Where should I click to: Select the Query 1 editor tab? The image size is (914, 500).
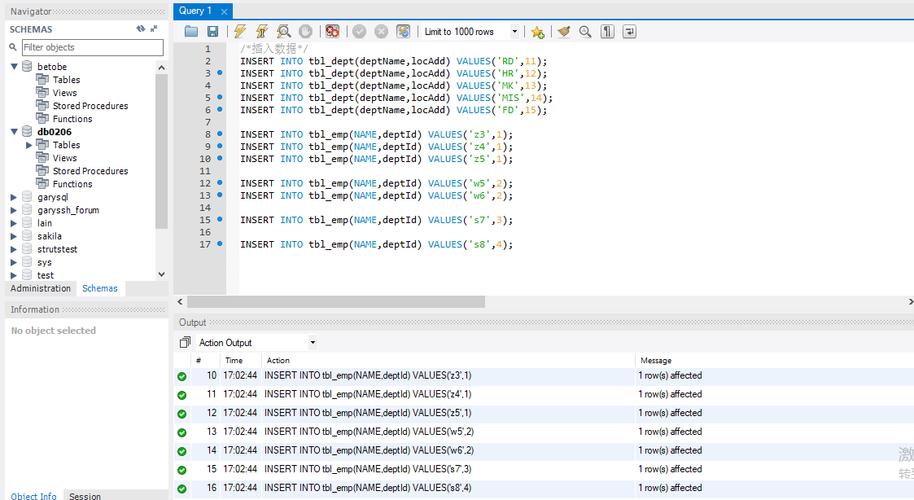pos(195,11)
